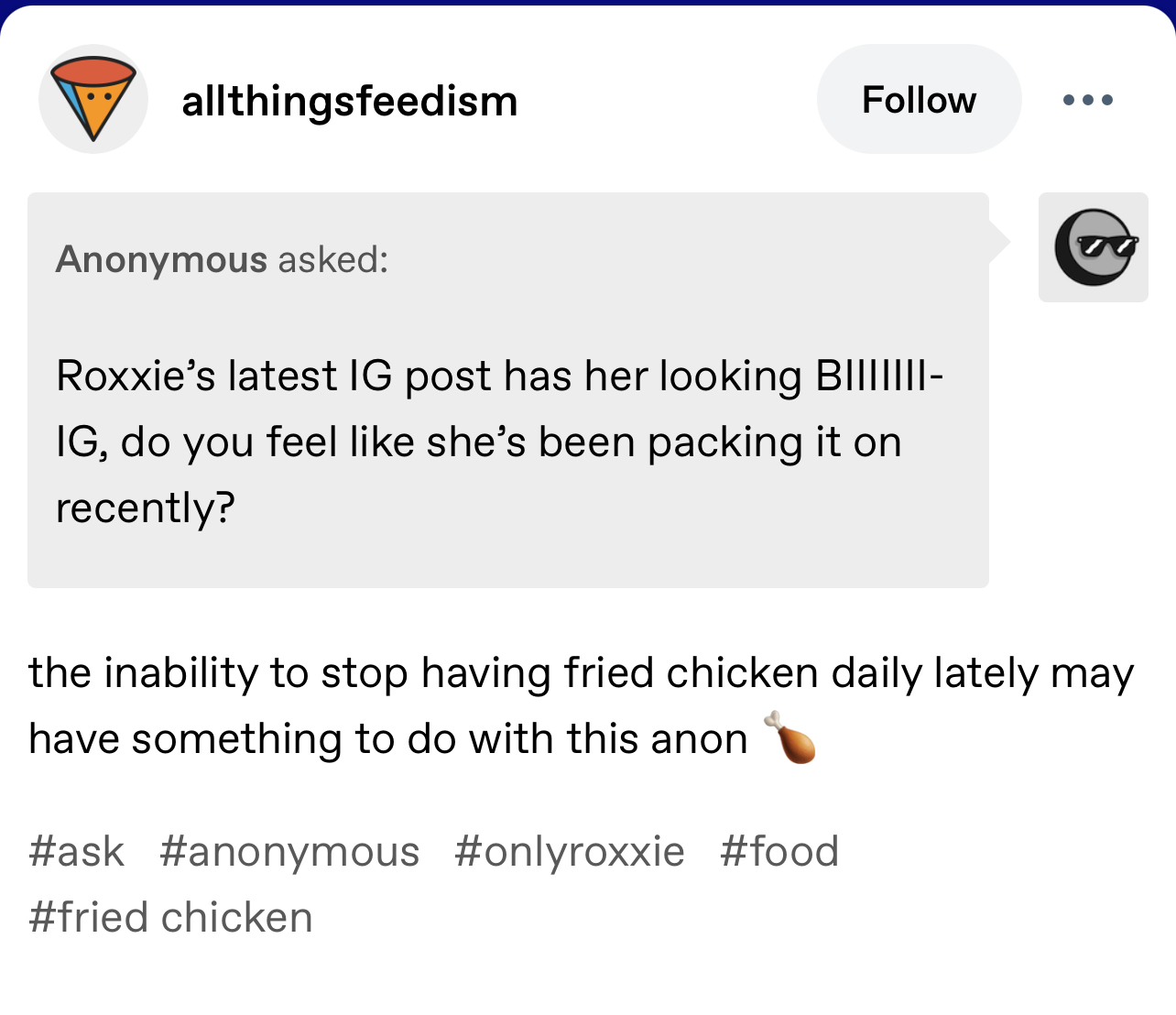Click the "asked:" label text

pyautogui.click(x=333, y=260)
